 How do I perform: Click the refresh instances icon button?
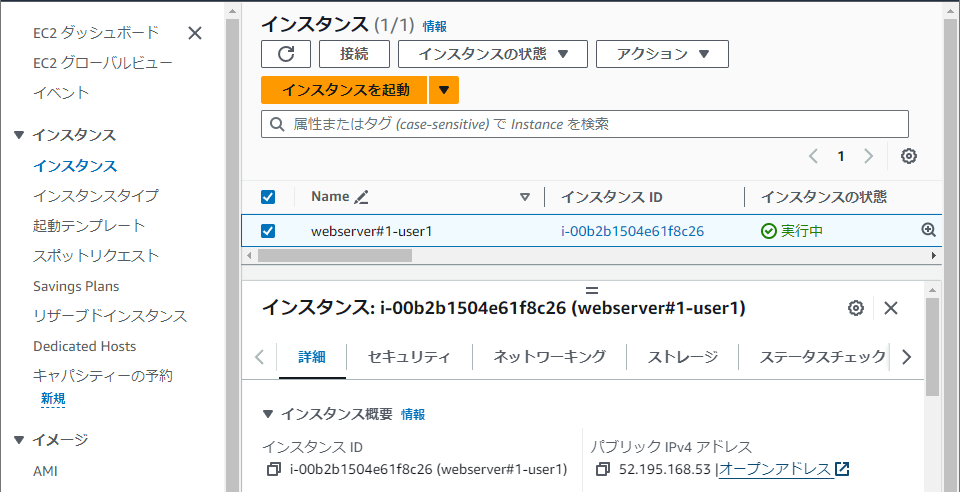(x=286, y=54)
